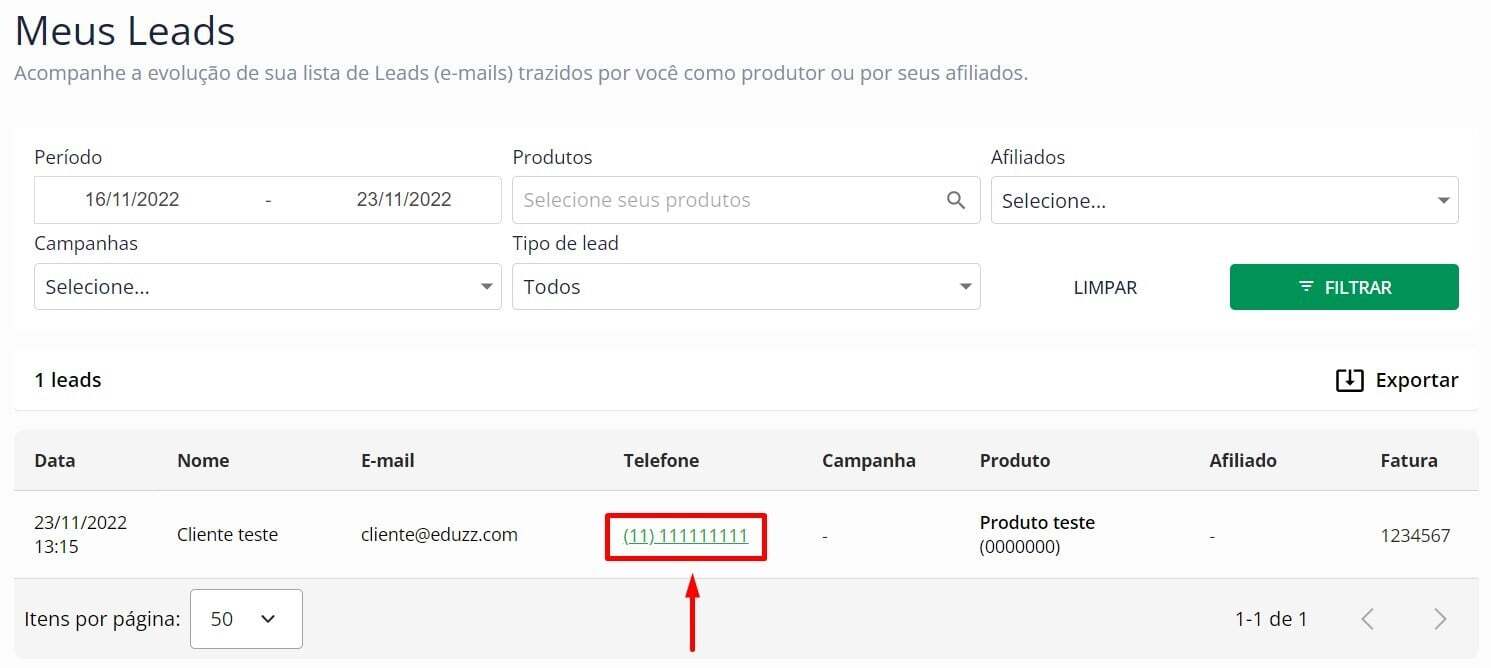Image resolution: width=1491 pixels, height=668 pixels.
Task: Go to next page arrow
Action: [1440, 619]
